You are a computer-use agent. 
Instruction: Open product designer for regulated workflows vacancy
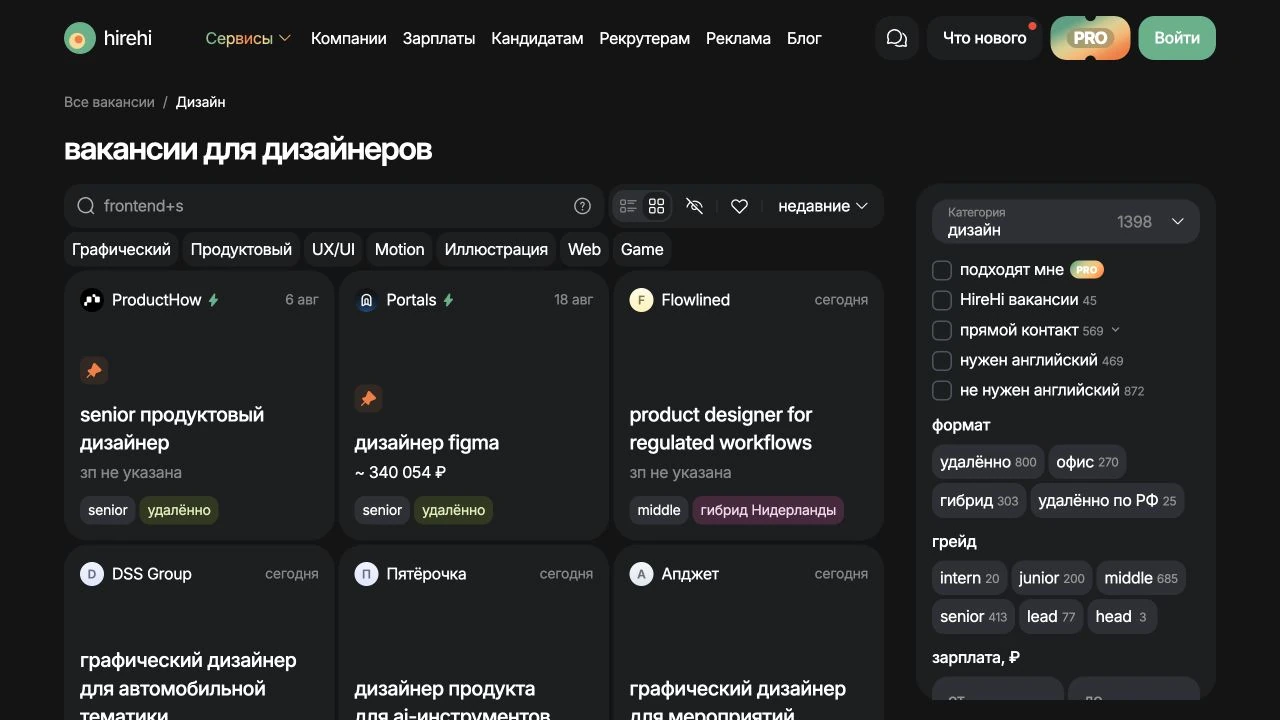pyautogui.click(x=721, y=428)
